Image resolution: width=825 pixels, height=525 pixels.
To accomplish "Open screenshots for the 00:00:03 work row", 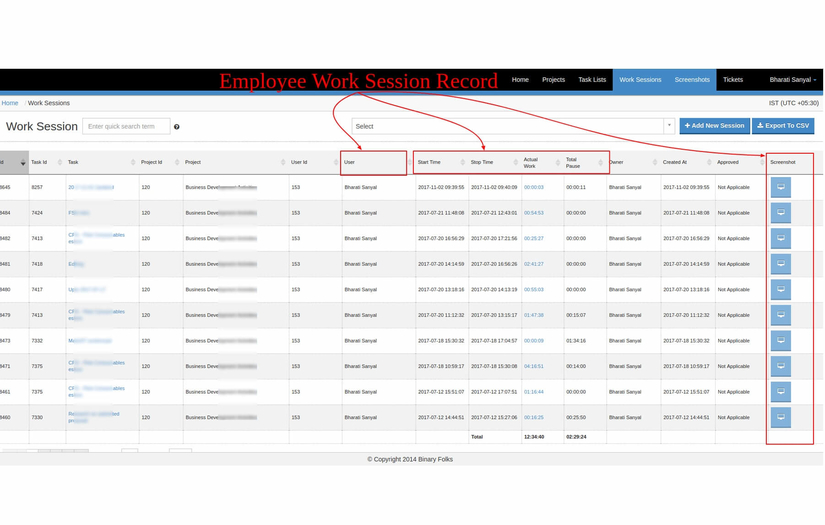I will click(x=780, y=187).
